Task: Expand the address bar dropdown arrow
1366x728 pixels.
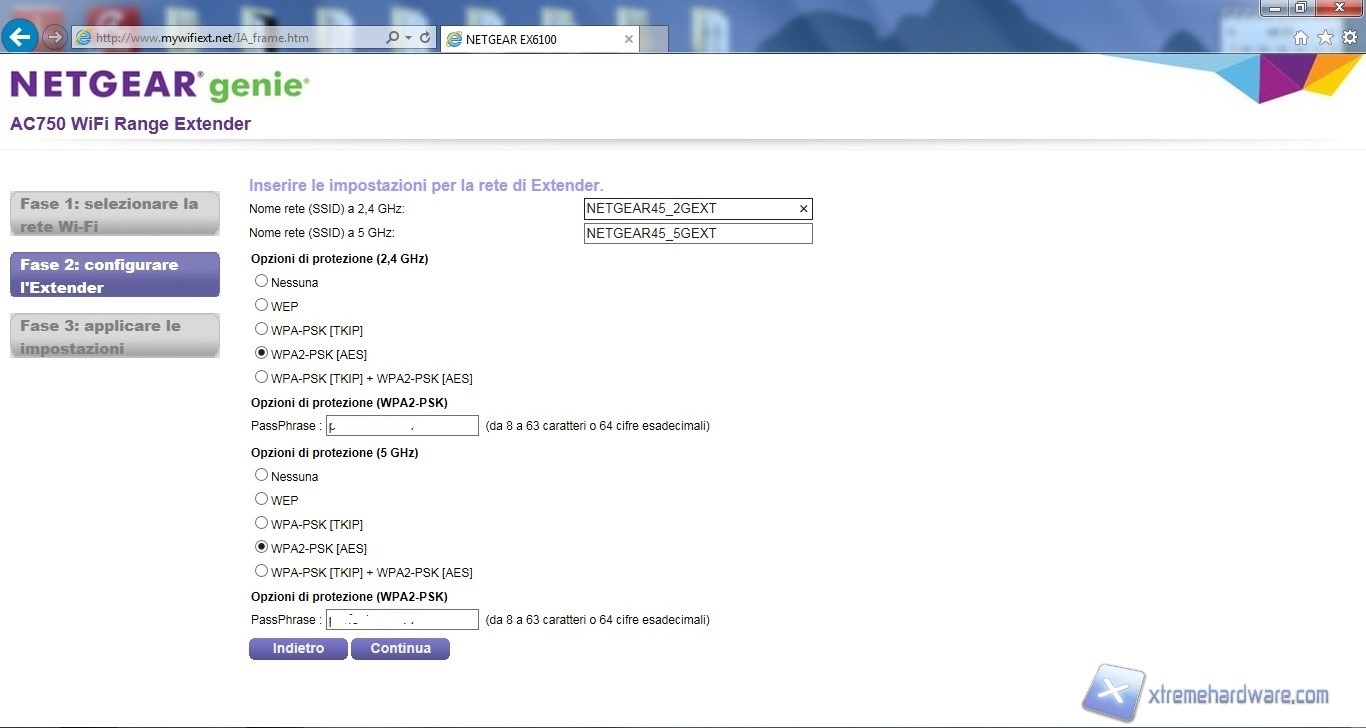Action: pos(409,38)
